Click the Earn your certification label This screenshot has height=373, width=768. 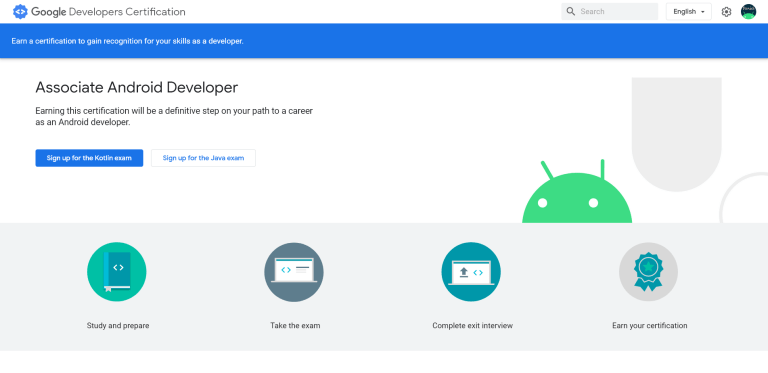pos(650,326)
